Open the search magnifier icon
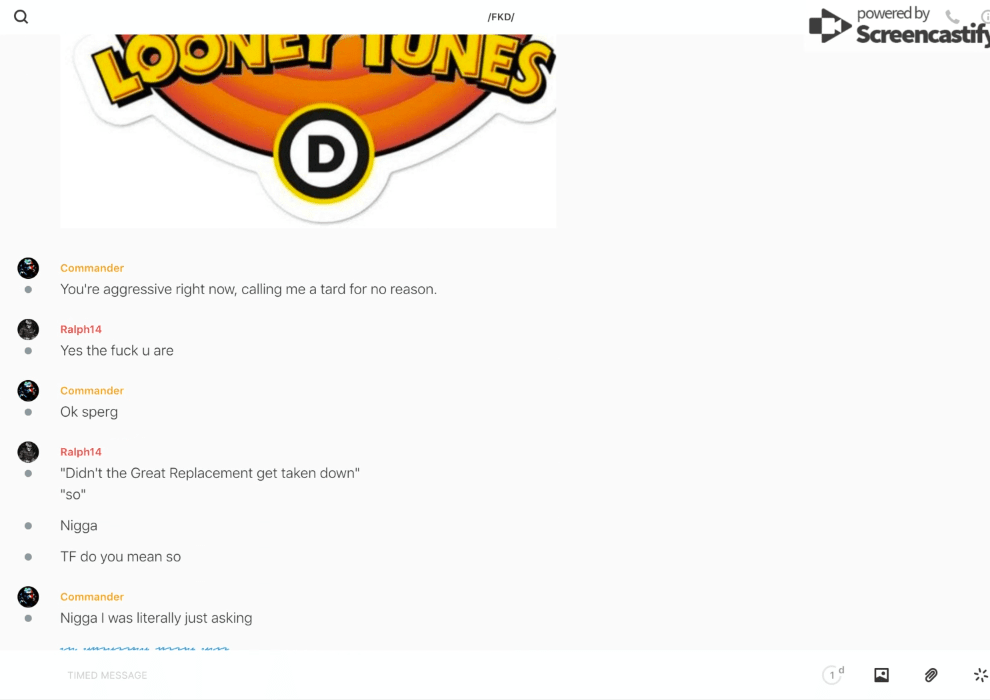Screen dimensions: 990x700 click(21, 17)
